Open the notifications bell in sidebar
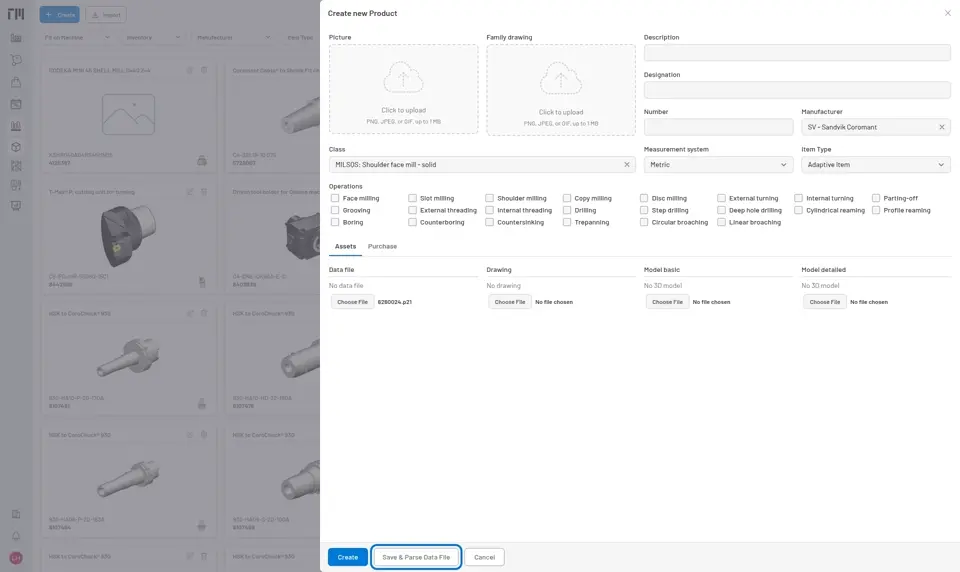Viewport: 960px width, 572px height. click(16, 536)
